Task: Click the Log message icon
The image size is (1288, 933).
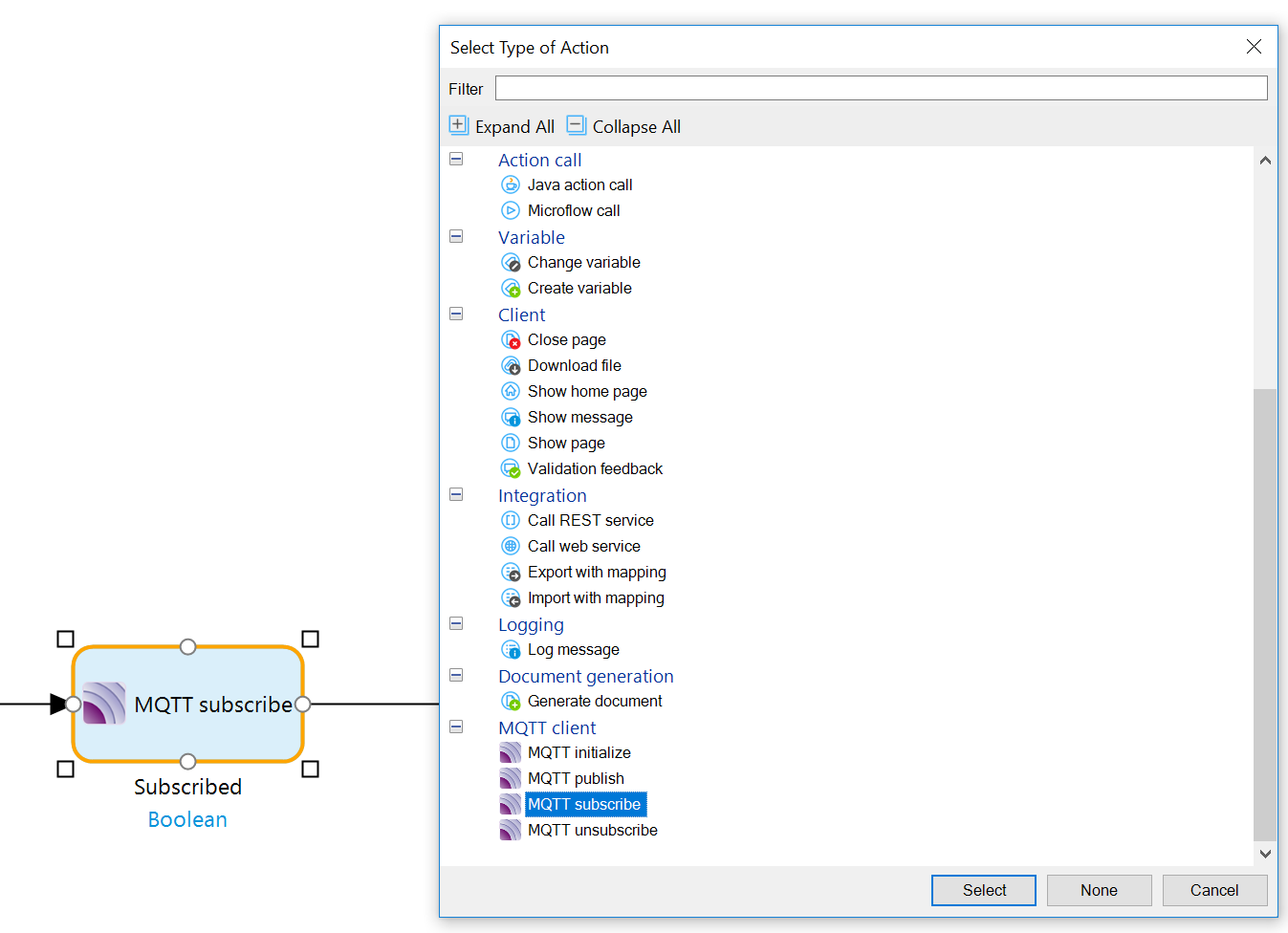Action: pyautogui.click(x=512, y=649)
